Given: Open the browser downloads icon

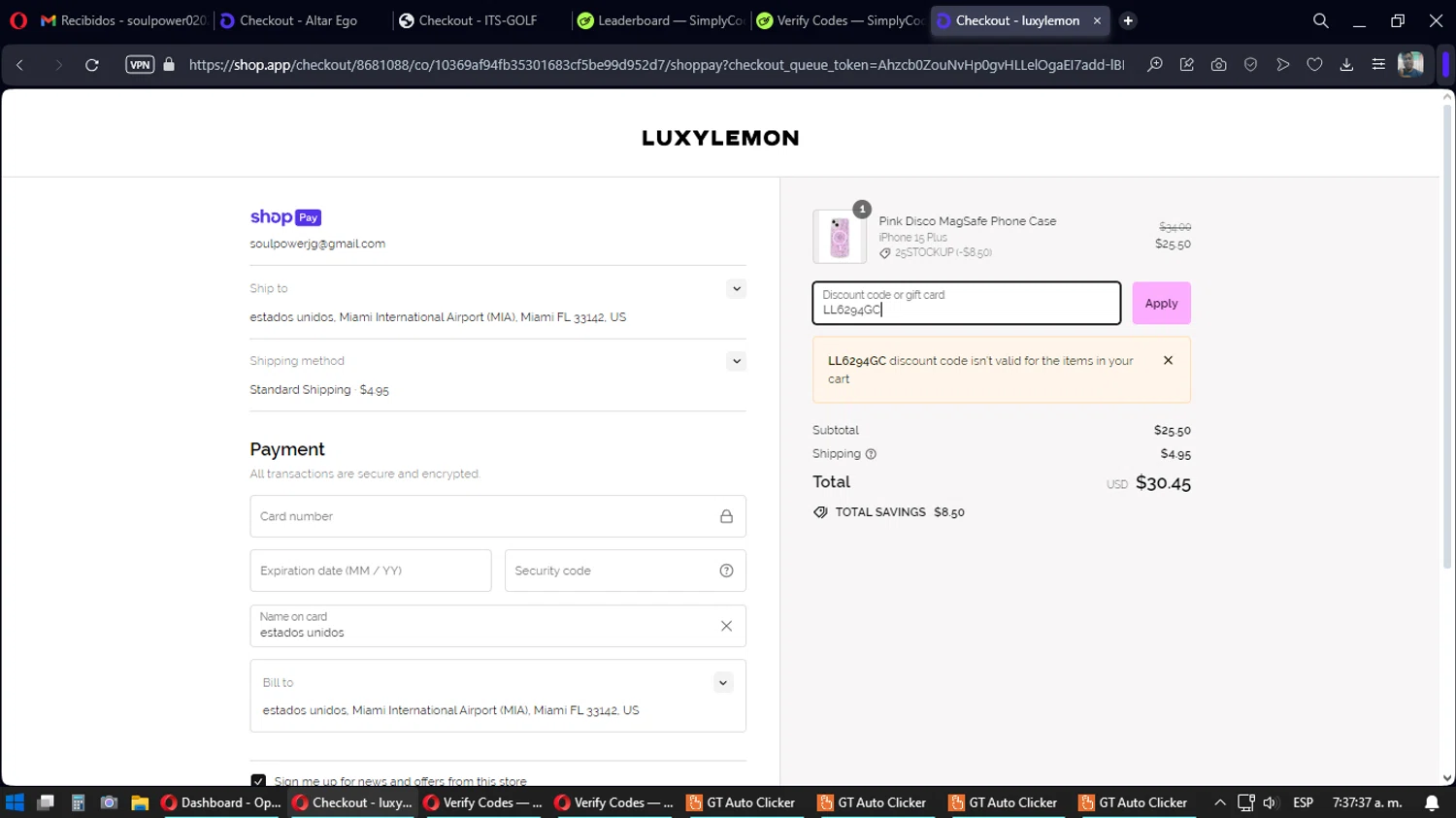Looking at the screenshot, I should (1346, 65).
